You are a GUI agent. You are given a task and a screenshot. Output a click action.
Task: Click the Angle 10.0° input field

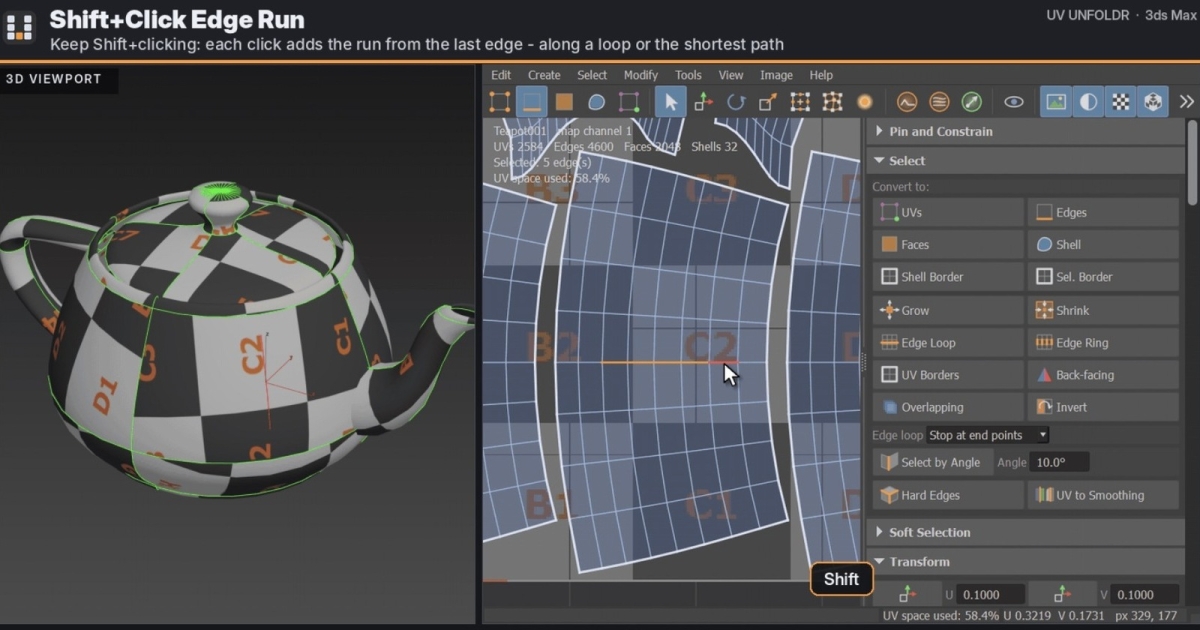(x=1060, y=462)
